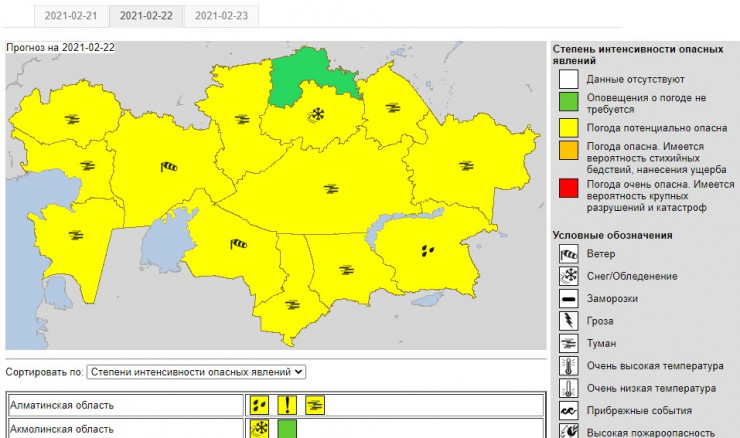Click the exclamation icon in Алматинская область row

click(x=288, y=405)
